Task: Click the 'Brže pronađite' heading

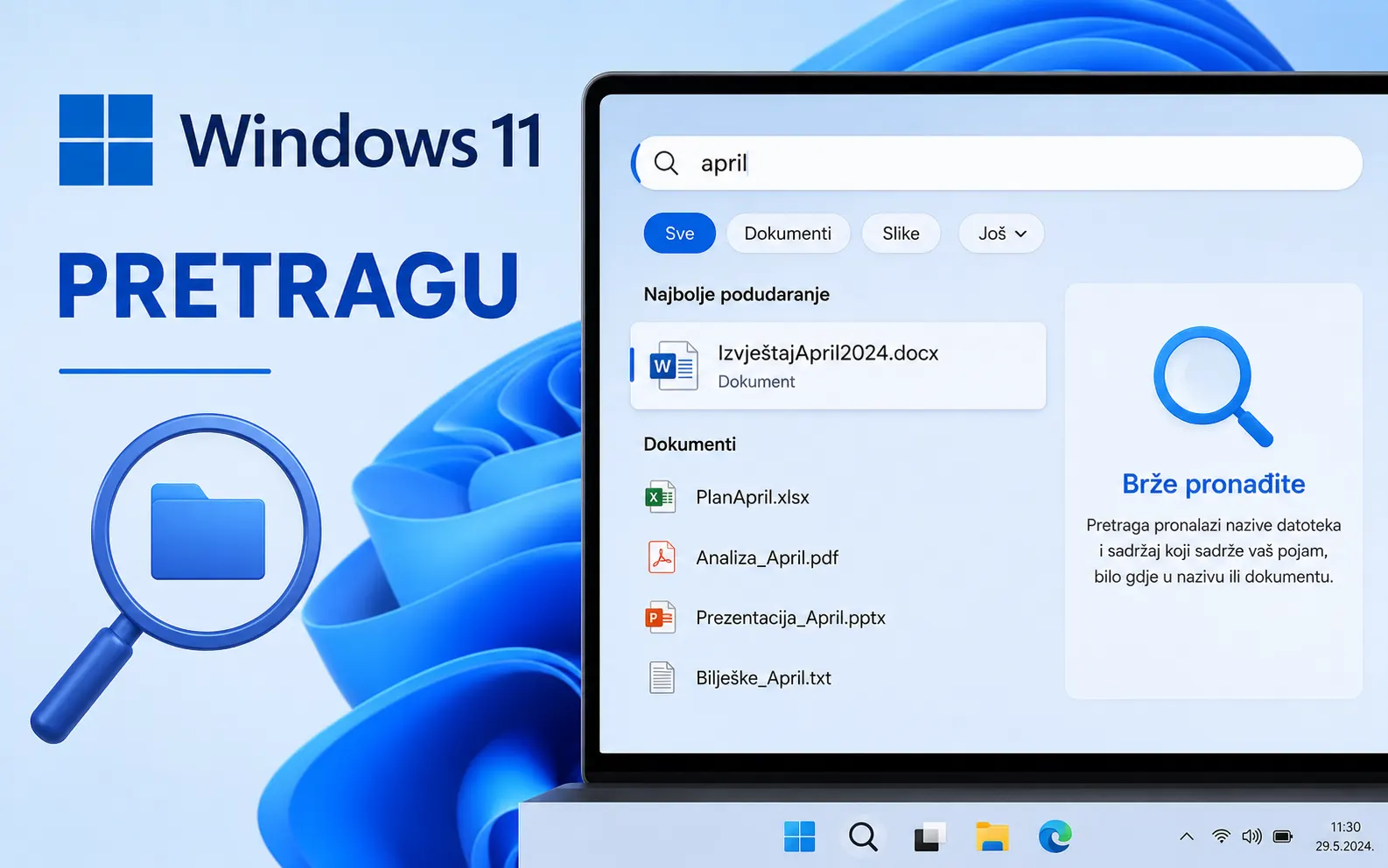Action: pyautogui.click(x=1213, y=484)
